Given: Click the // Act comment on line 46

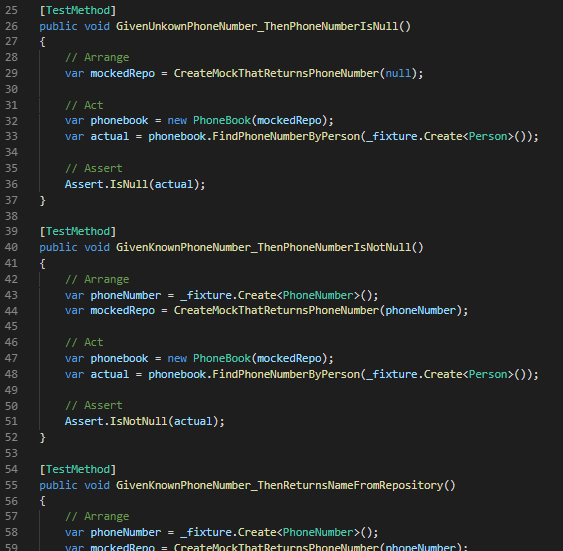Looking at the screenshot, I should (x=84, y=342).
